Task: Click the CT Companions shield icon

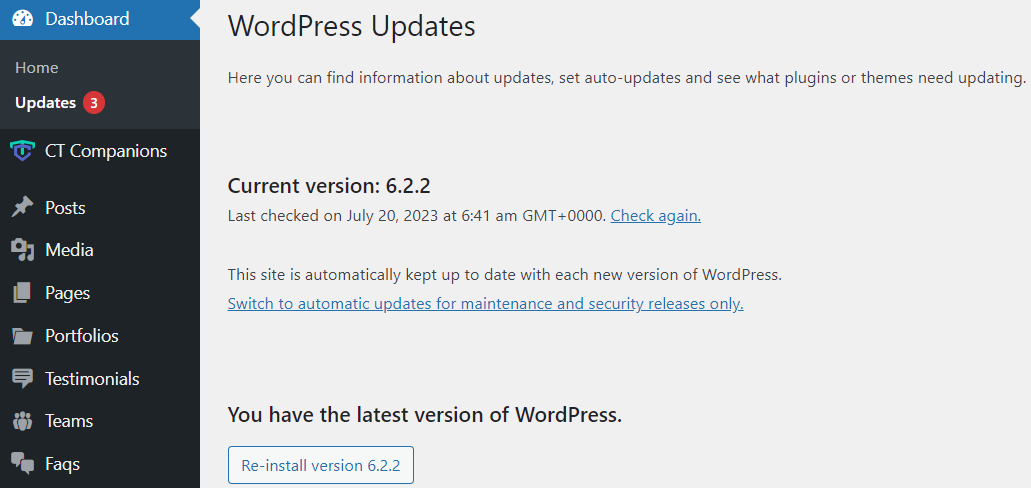Action: (22, 151)
